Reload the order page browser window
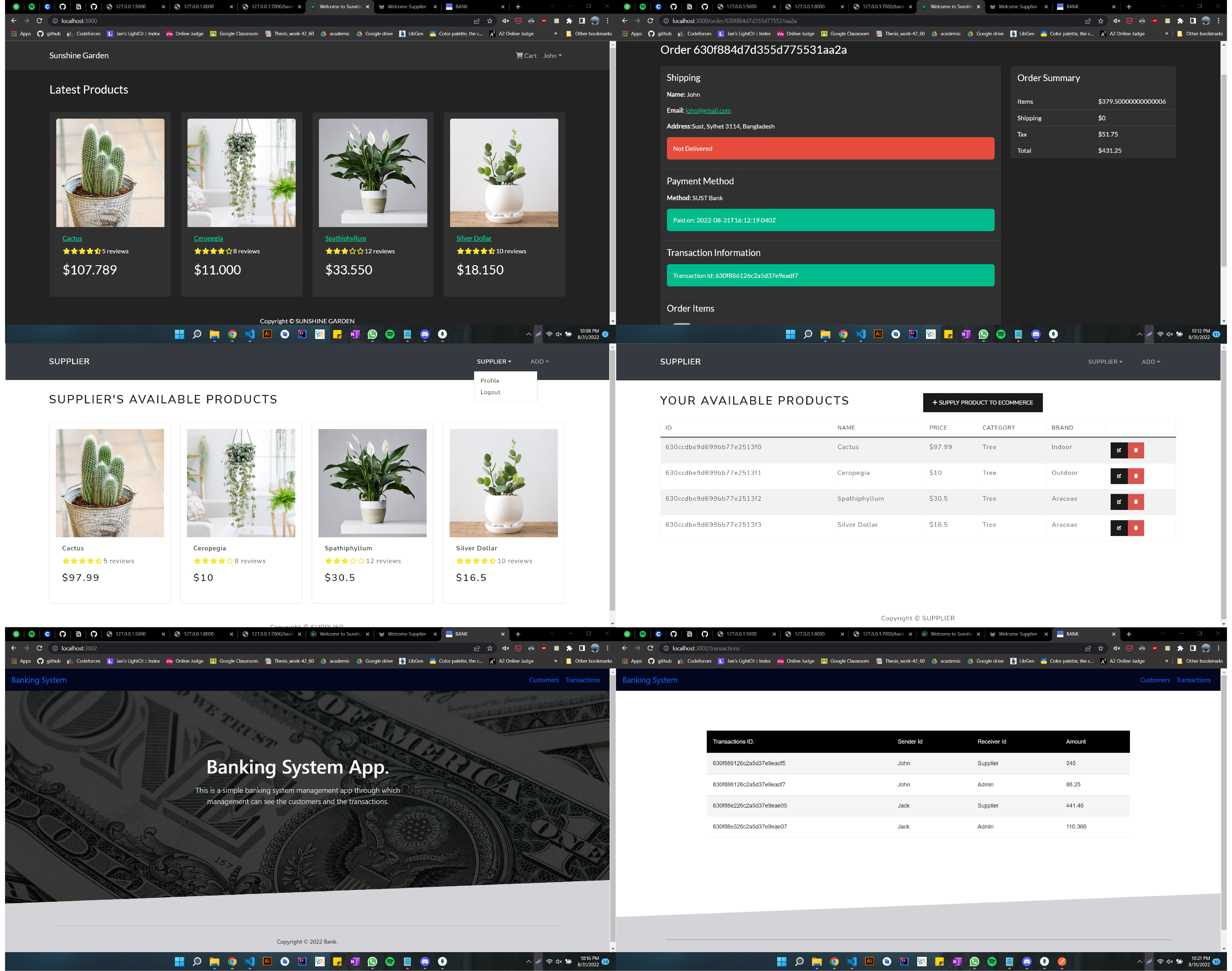This screenshot has width=1232, height=971. click(x=650, y=21)
